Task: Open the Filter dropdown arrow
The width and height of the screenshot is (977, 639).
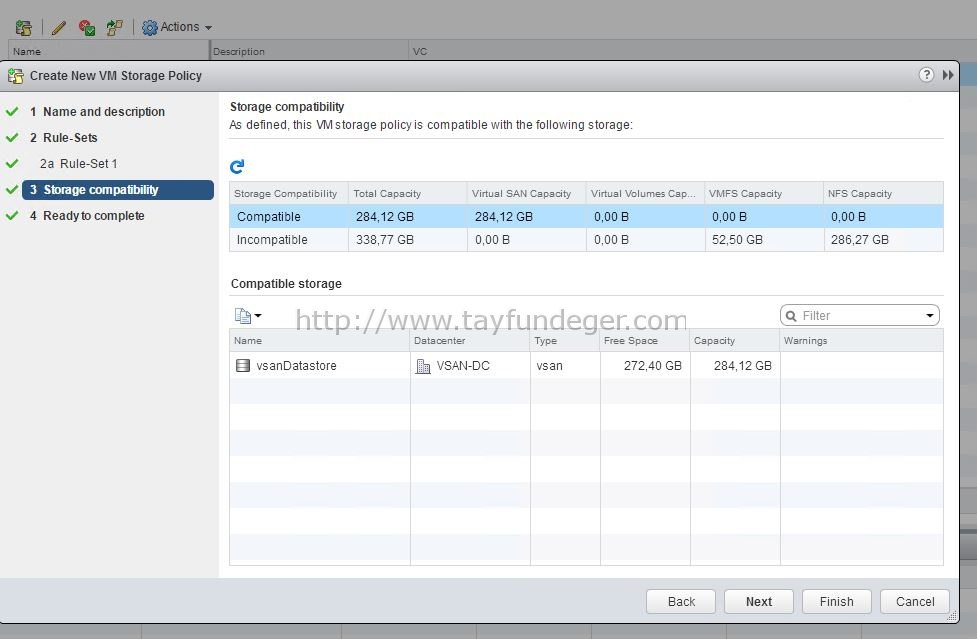Action: click(x=930, y=316)
